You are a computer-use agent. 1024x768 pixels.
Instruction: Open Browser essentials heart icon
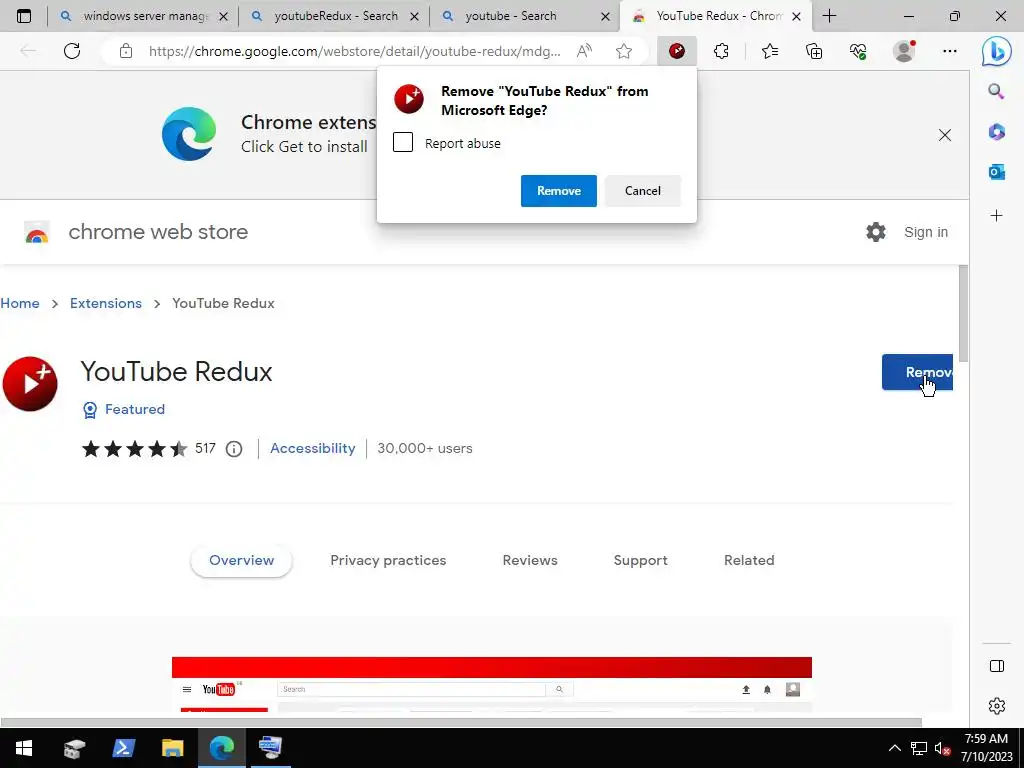tap(858, 51)
